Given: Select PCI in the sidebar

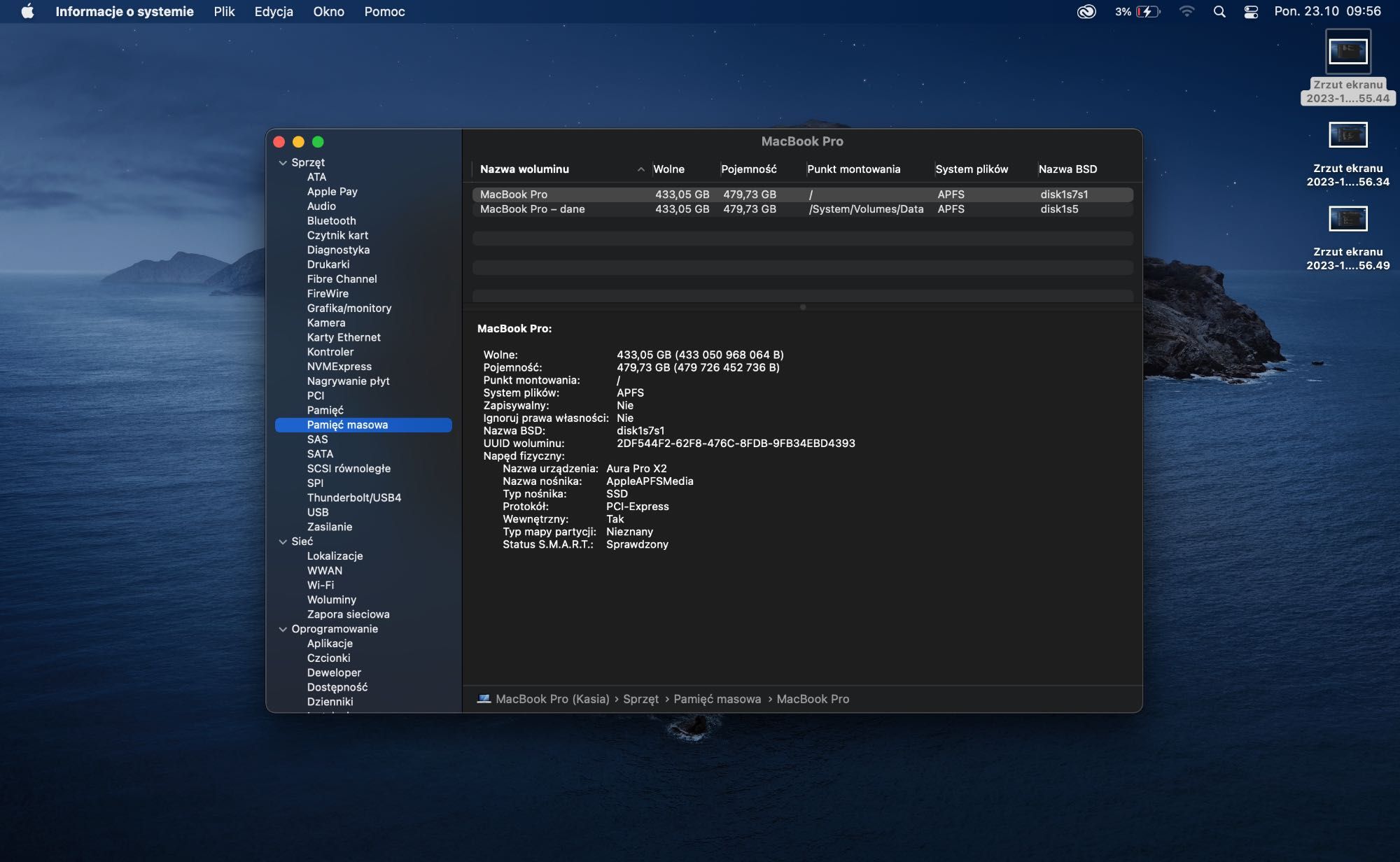Looking at the screenshot, I should click(x=316, y=396).
